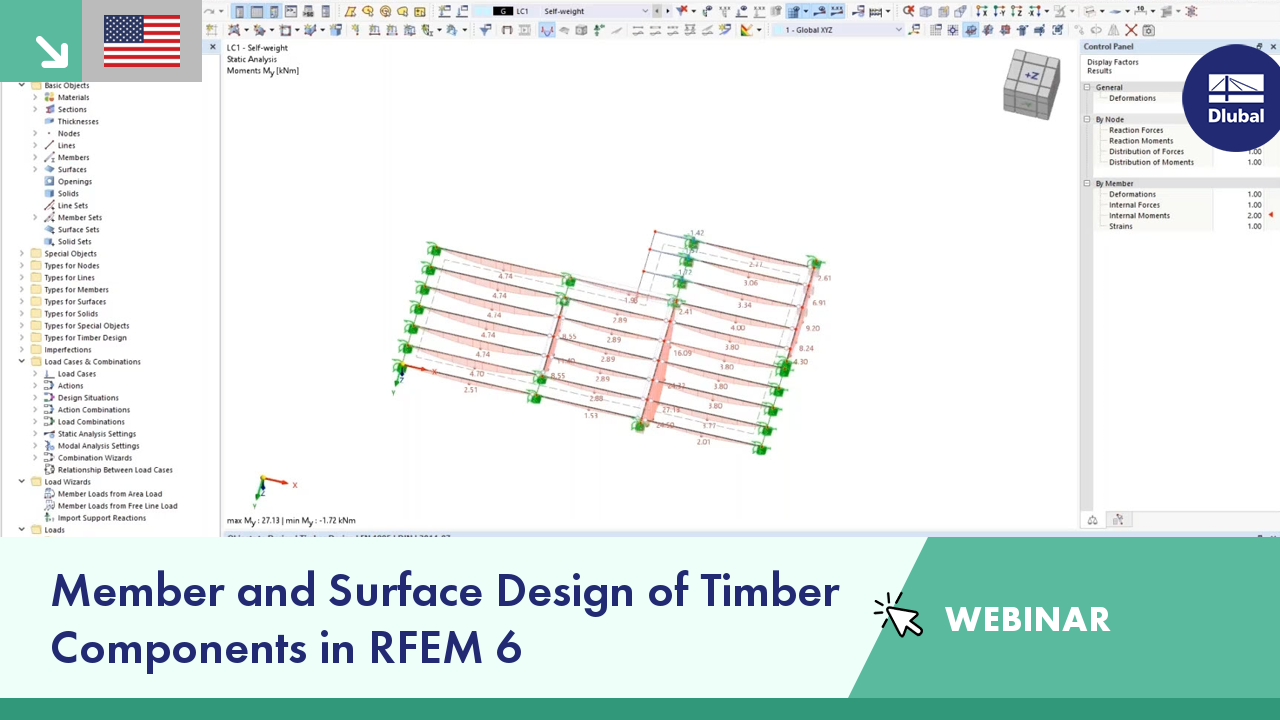Toggle the results diagram display button
This screenshot has width=1280, height=720.
[546, 30]
